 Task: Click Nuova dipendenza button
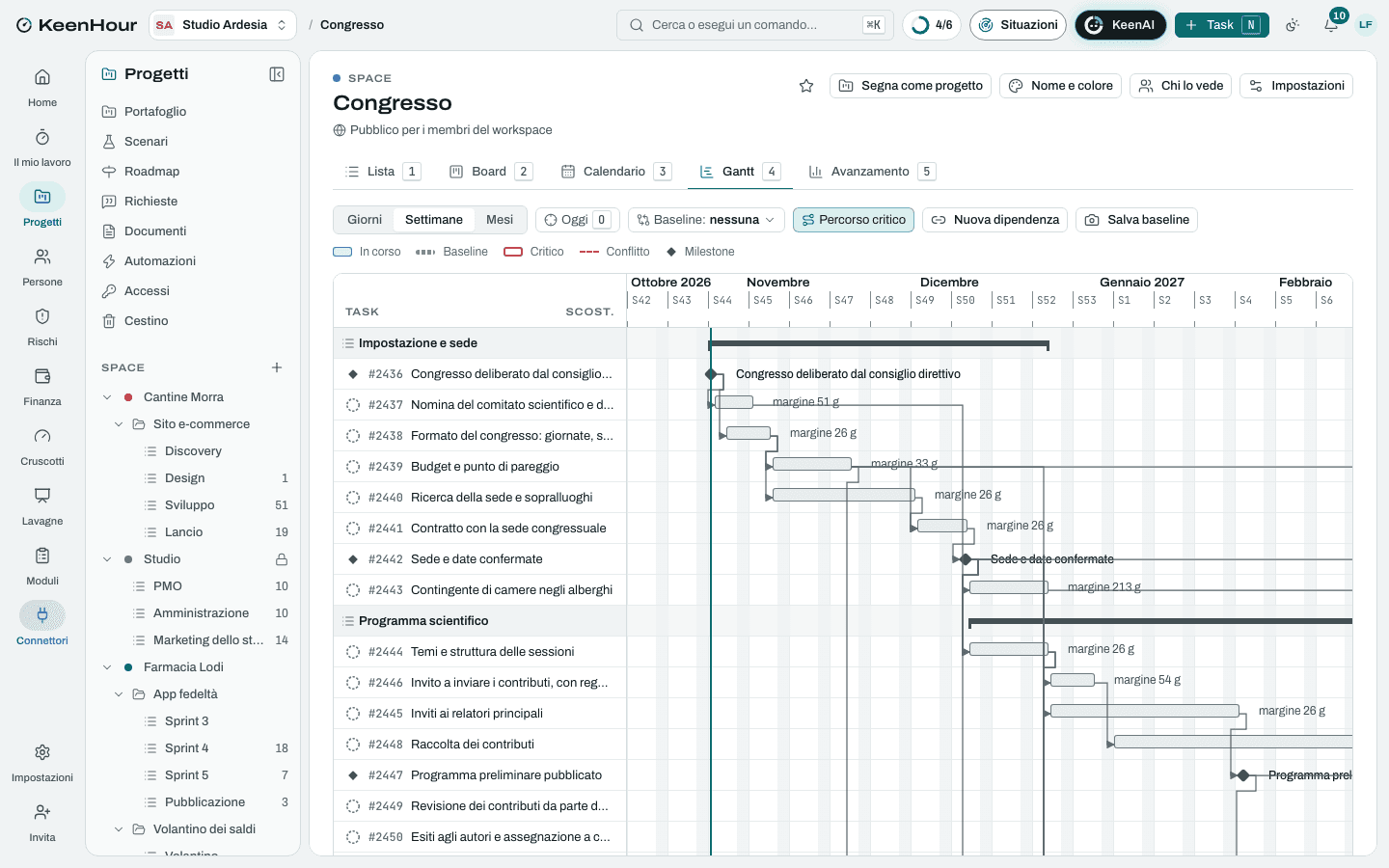994,220
